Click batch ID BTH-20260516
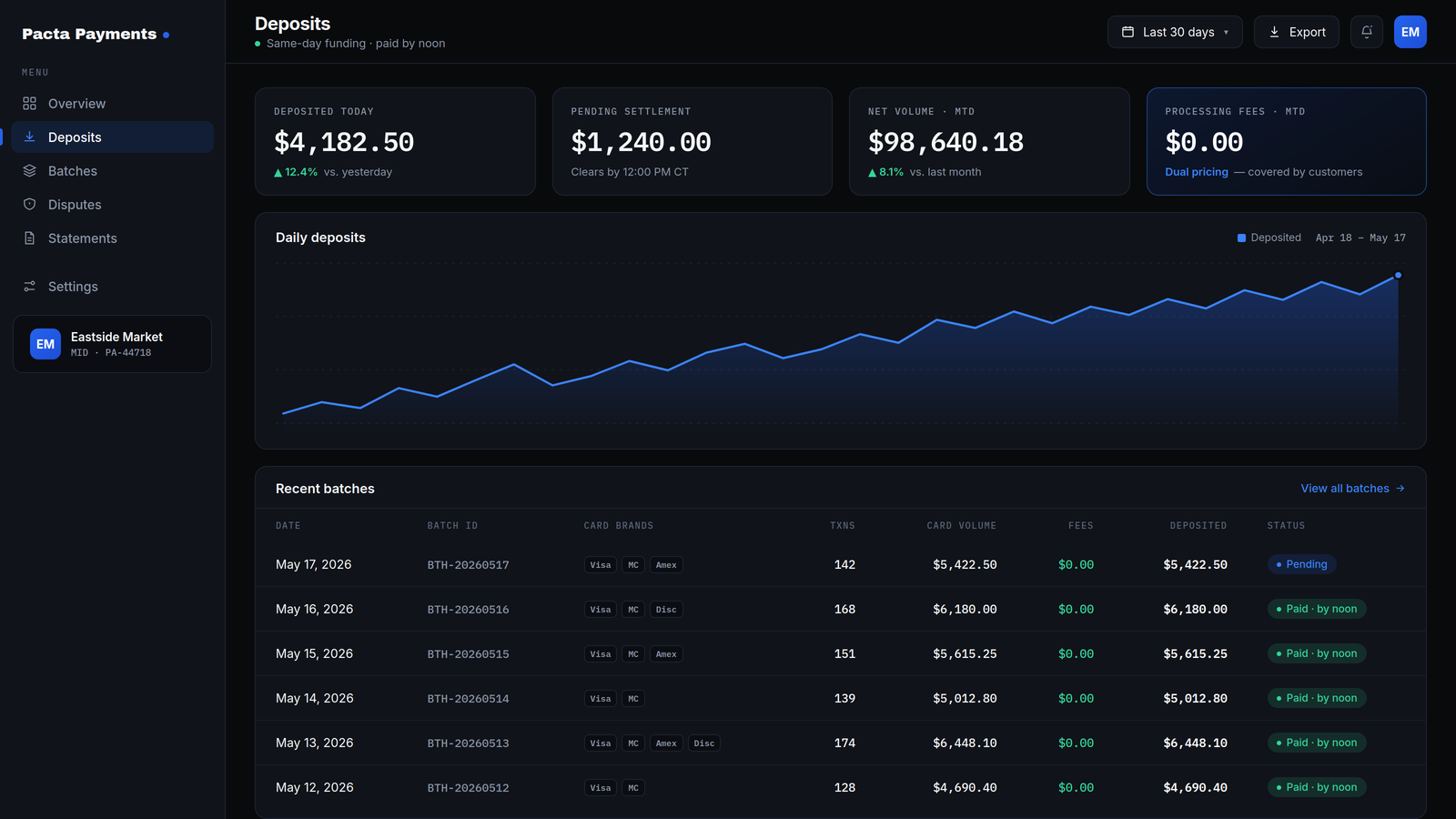Image resolution: width=1456 pixels, height=819 pixels. 469,610
